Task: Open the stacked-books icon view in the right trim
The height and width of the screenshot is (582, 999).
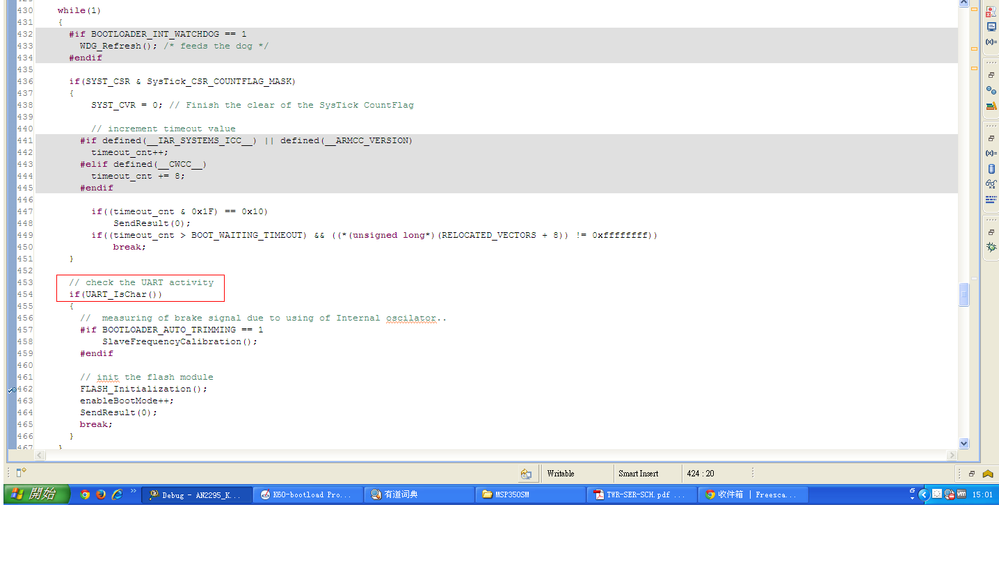Action: pyautogui.click(x=991, y=106)
